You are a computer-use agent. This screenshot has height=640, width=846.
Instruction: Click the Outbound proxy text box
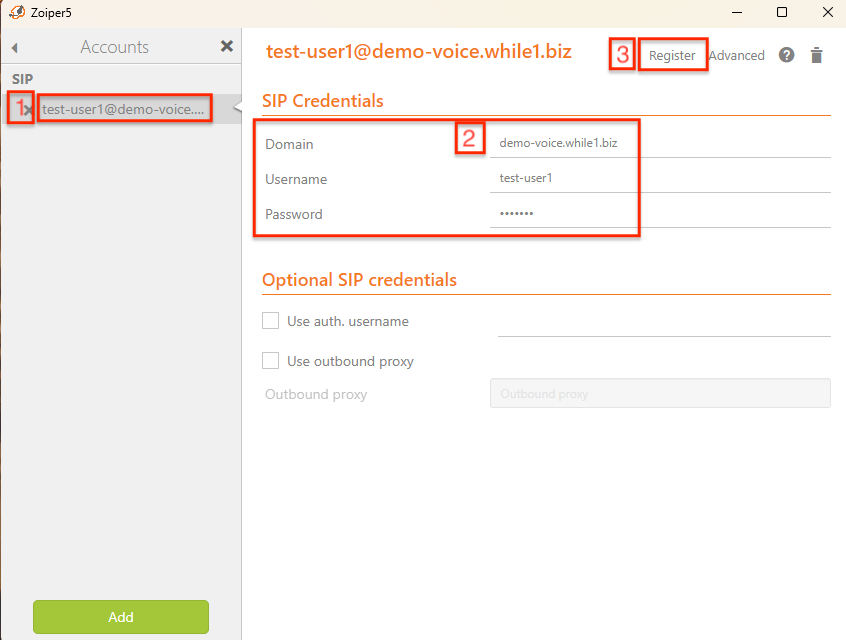coord(660,393)
